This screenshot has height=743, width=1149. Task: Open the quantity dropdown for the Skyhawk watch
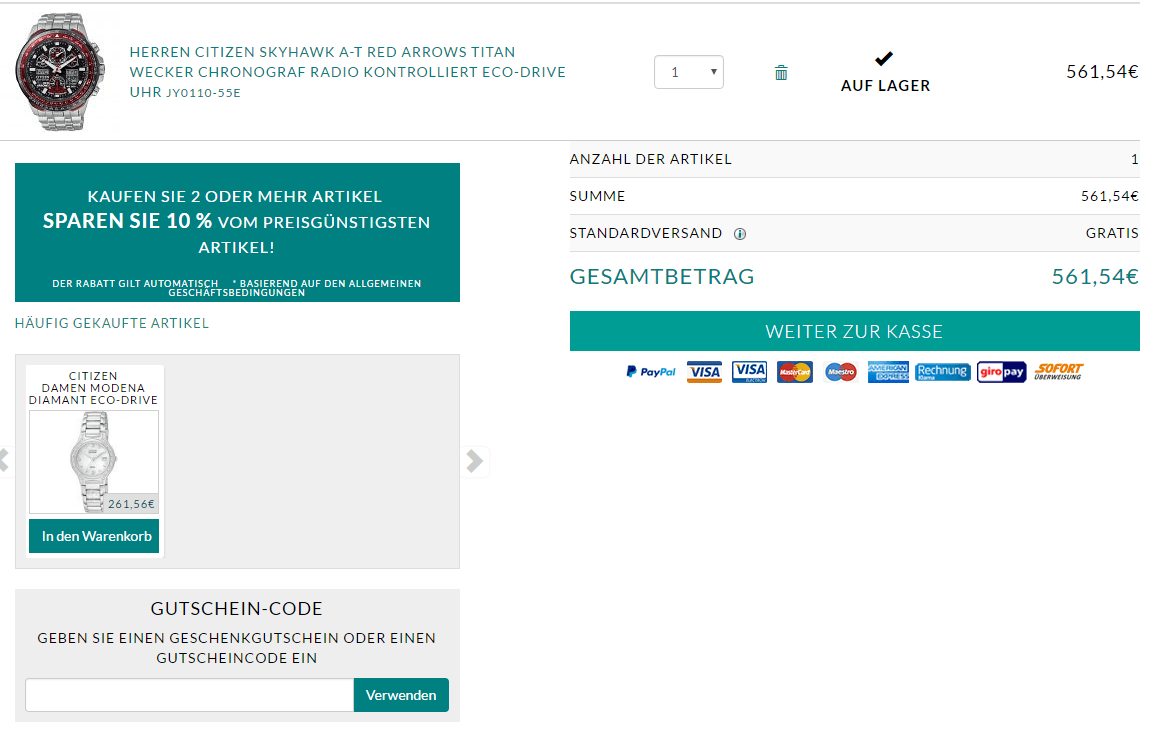coord(689,72)
